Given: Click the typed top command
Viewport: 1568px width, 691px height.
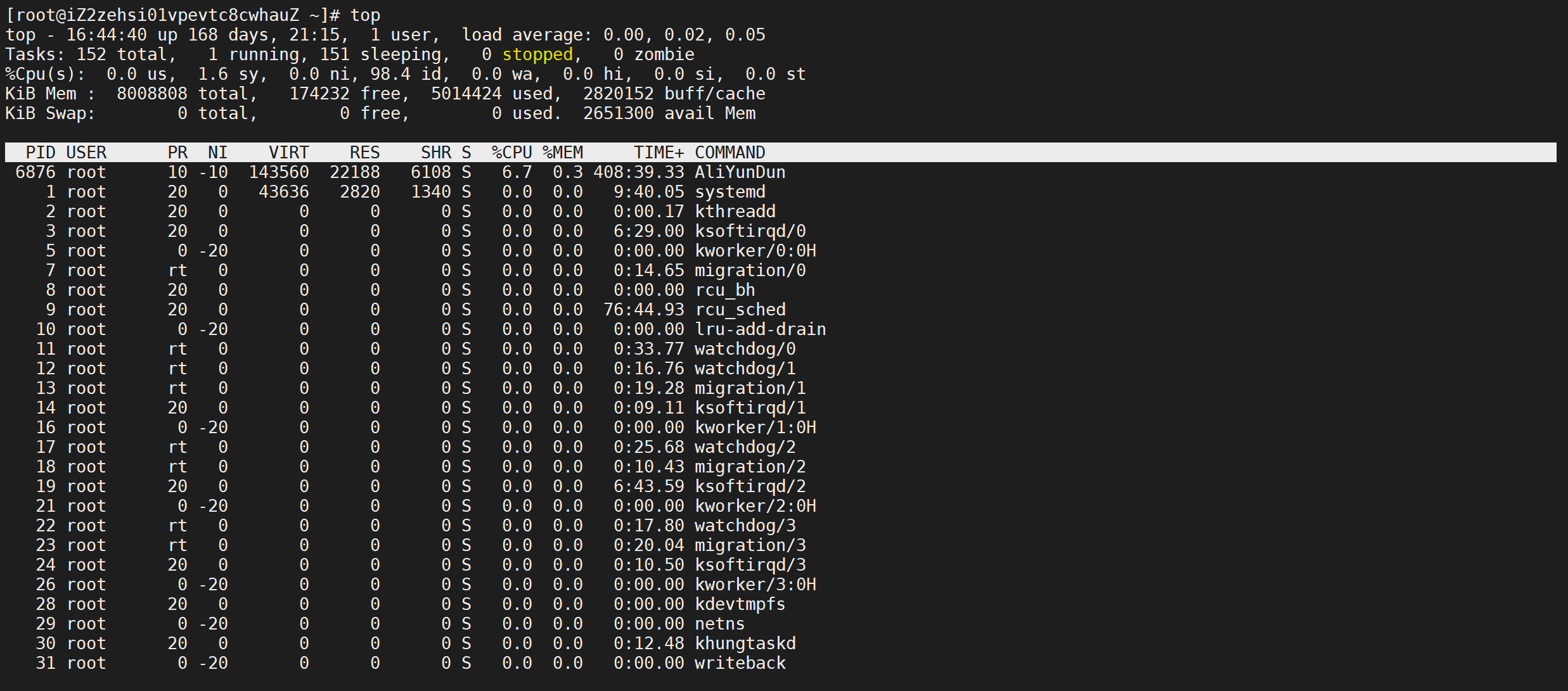Looking at the screenshot, I should (365, 15).
